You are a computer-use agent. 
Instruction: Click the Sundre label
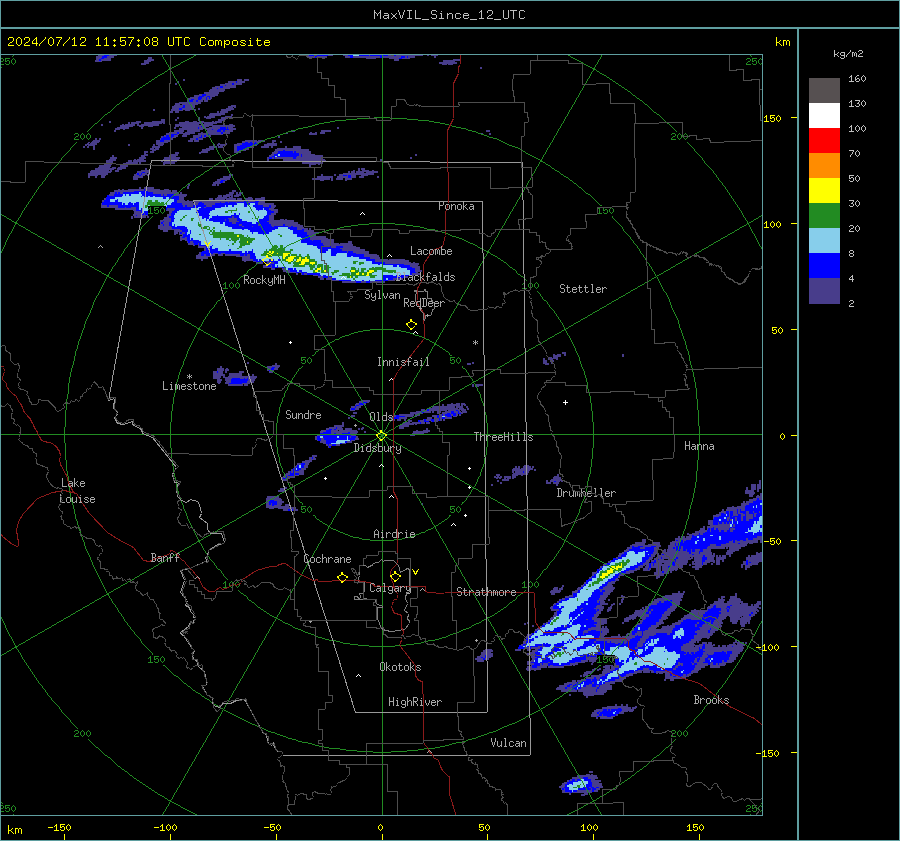(303, 415)
